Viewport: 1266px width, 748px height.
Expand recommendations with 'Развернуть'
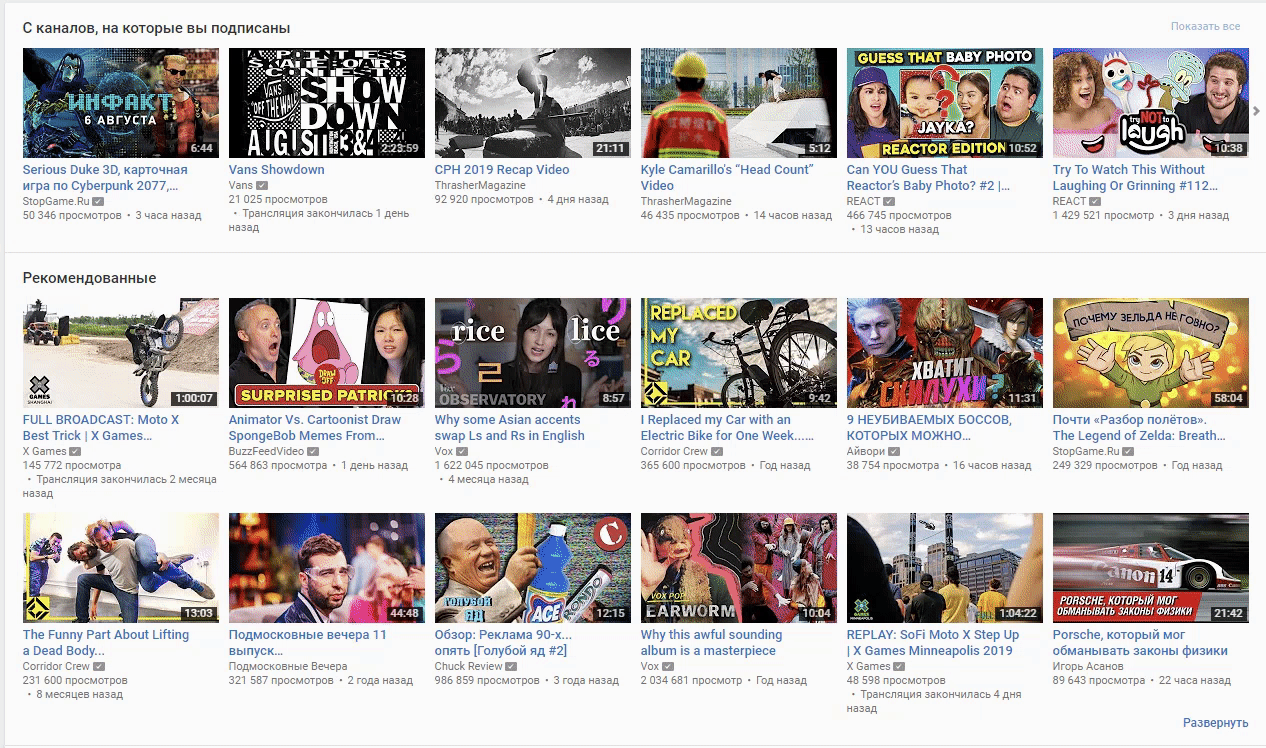tap(1215, 723)
